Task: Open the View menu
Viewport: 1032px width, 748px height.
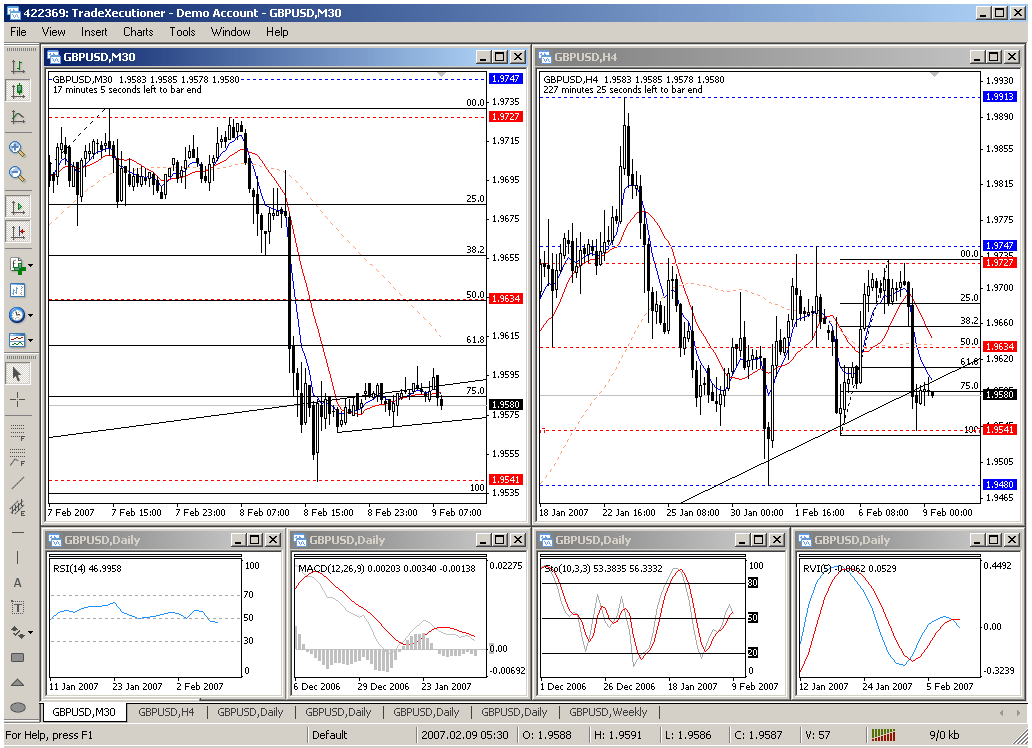Action: click(x=53, y=32)
